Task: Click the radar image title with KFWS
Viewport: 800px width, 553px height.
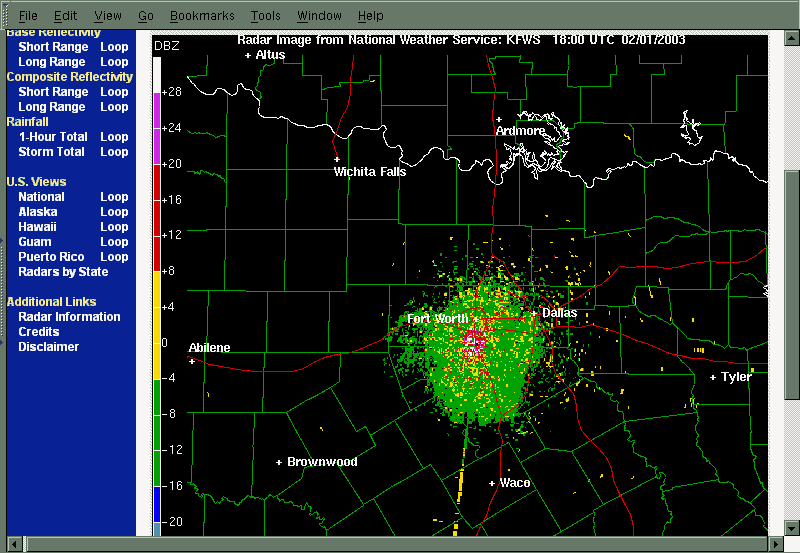Action: [x=461, y=40]
